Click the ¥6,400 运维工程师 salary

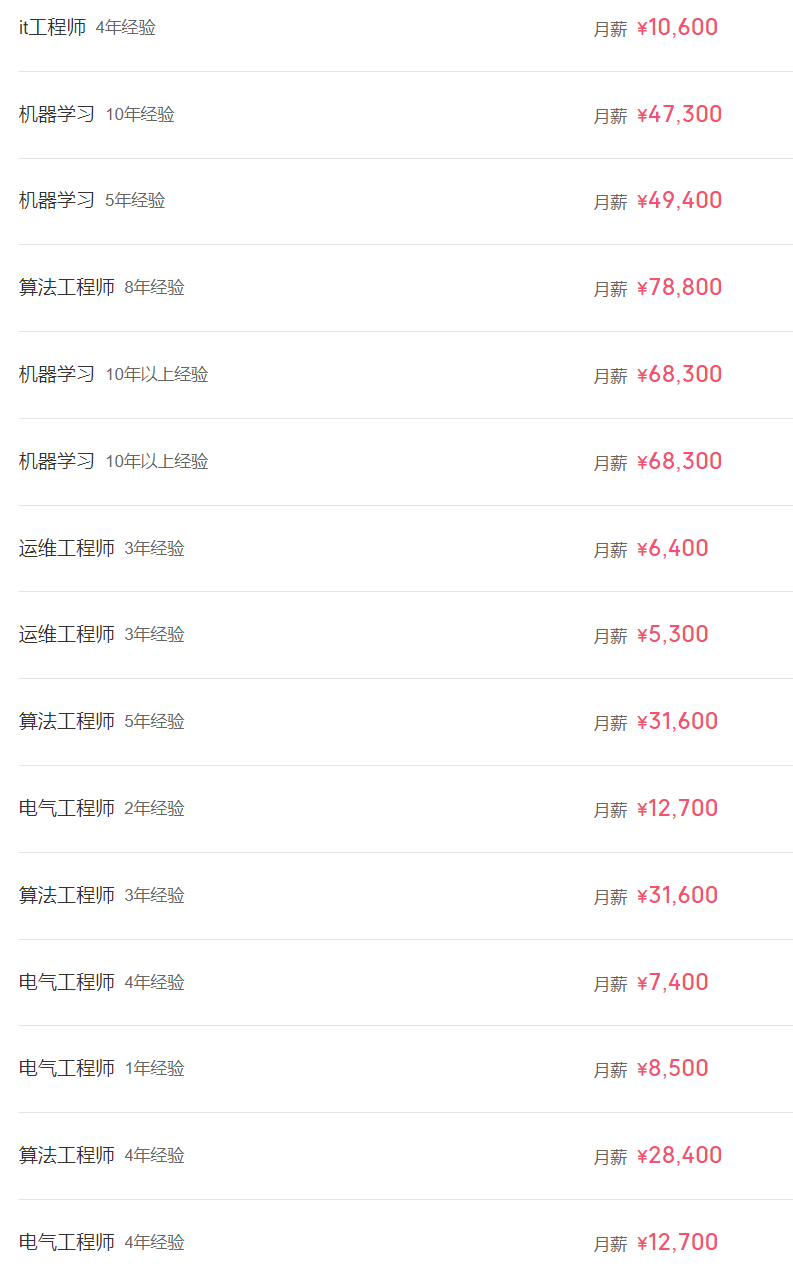pyautogui.click(x=672, y=549)
